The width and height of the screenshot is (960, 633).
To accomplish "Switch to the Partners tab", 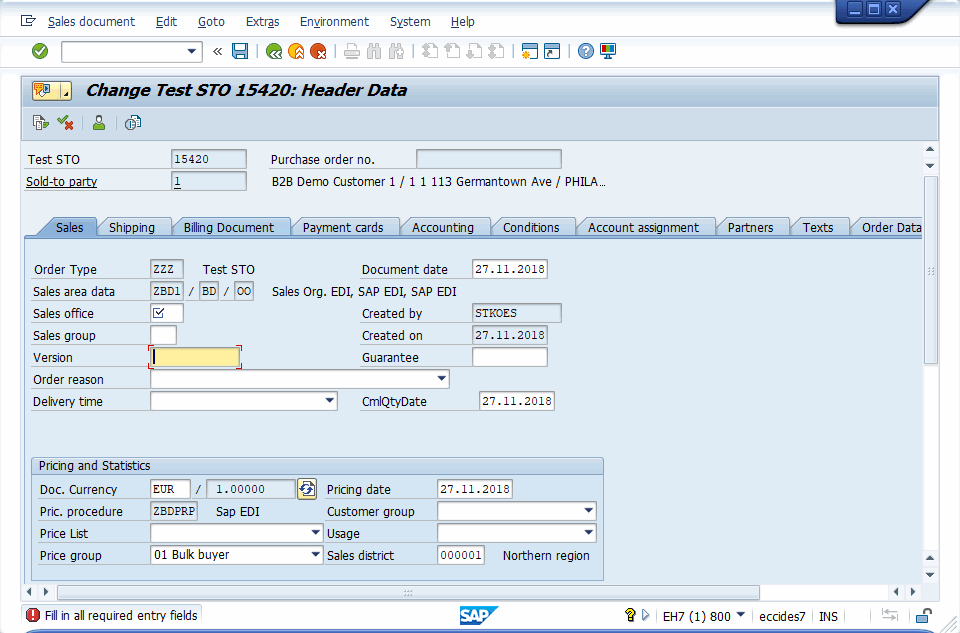I will point(751,227).
